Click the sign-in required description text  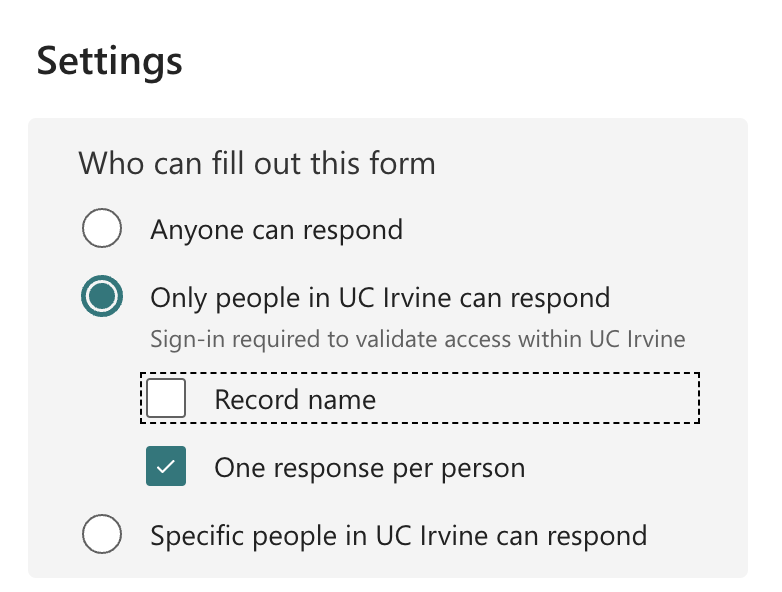click(x=417, y=339)
